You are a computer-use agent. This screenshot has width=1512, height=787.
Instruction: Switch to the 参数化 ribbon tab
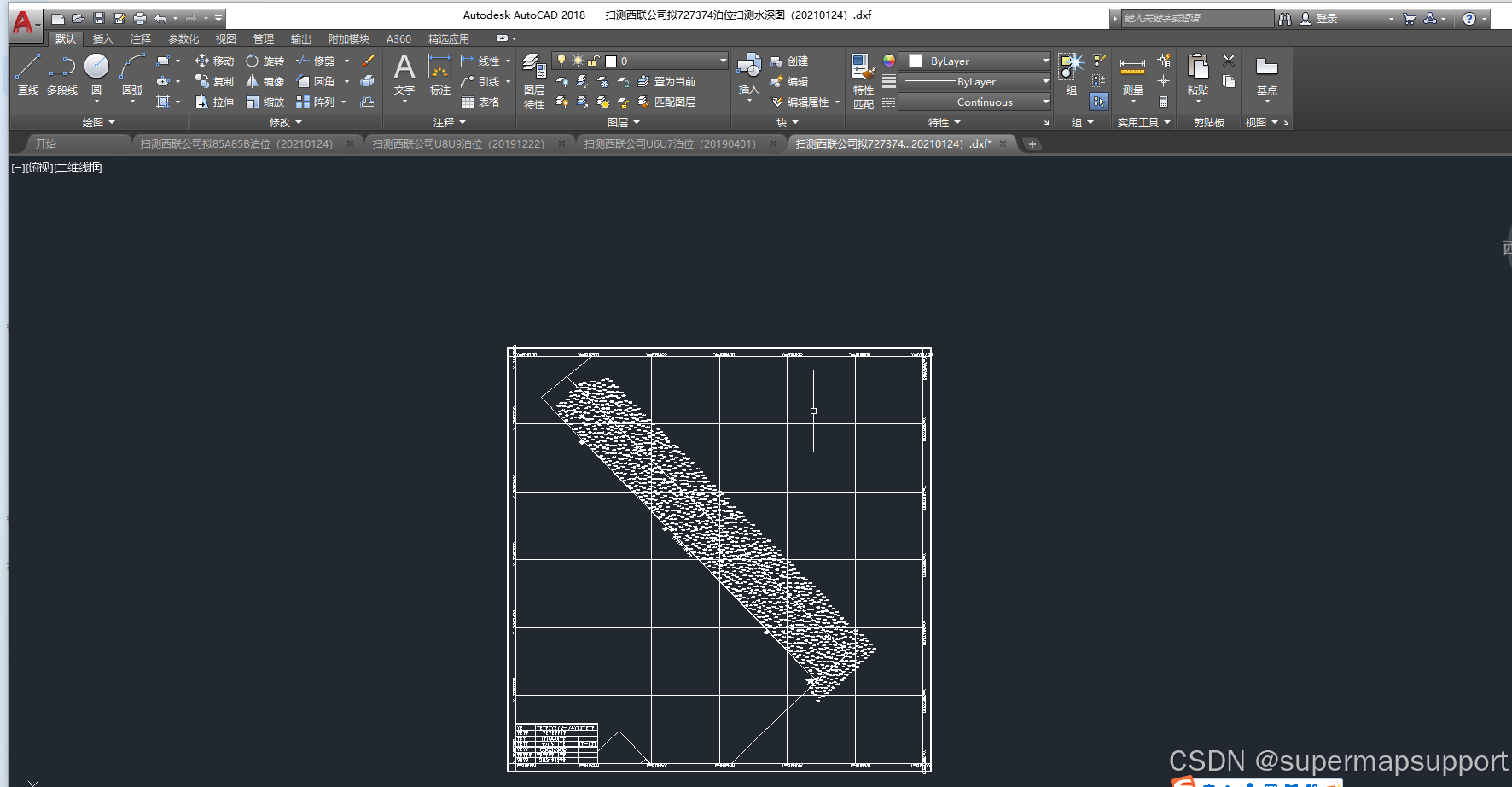point(183,38)
